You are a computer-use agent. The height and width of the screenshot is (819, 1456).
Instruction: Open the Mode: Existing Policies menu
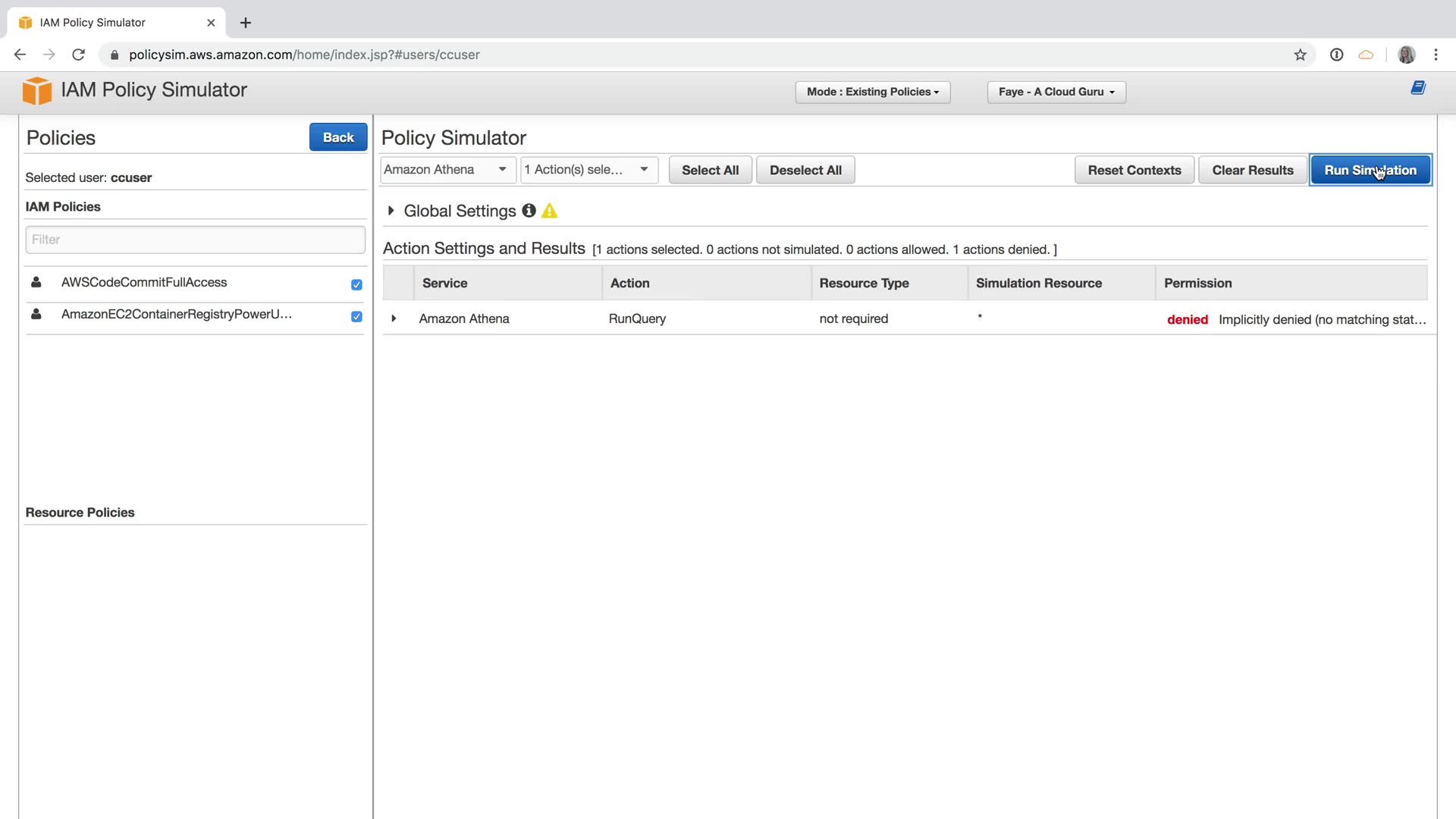tap(872, 92)
